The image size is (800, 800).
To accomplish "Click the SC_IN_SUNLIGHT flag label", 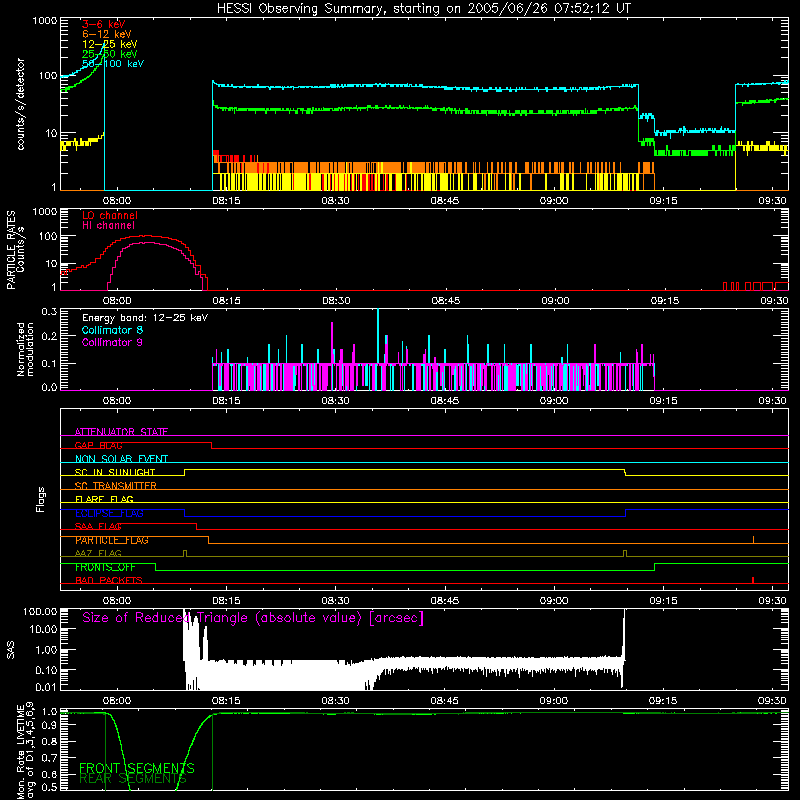I will pyautogui.click(x=115, y=472).
